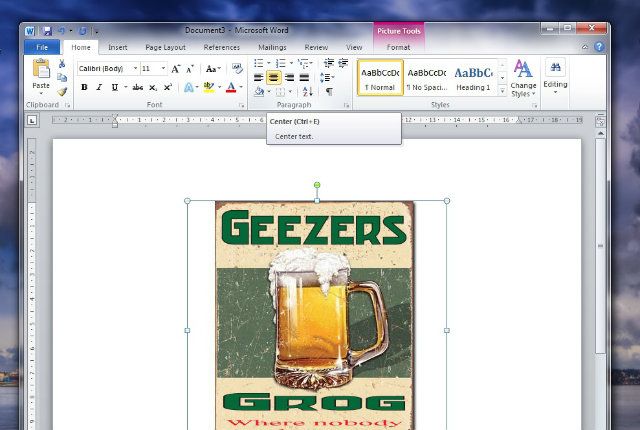
Task: Toggle Align Text Right
Action: coord(289,77)
